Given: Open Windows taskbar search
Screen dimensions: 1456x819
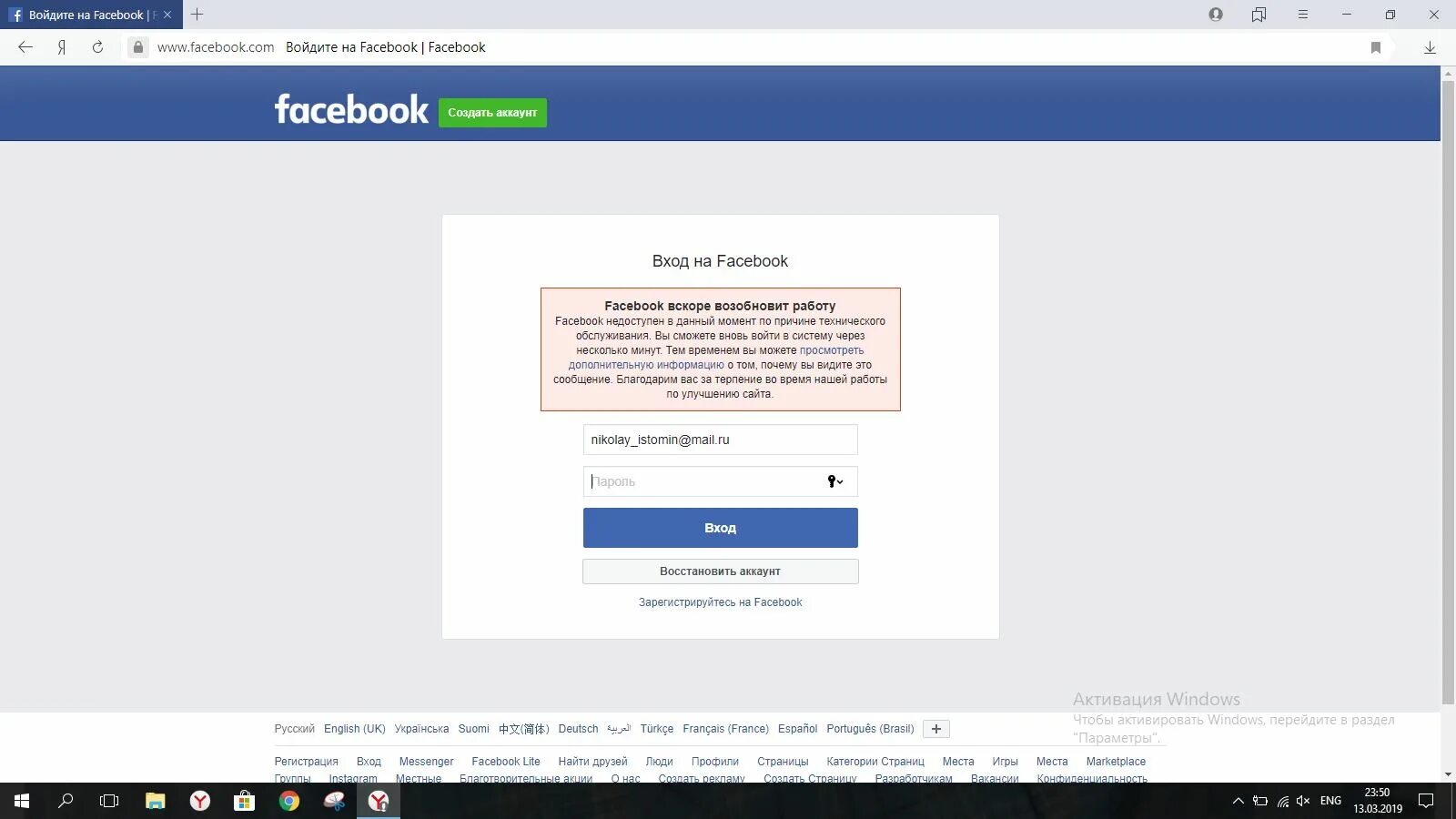Looking at the screenshot, I should 66,801.
